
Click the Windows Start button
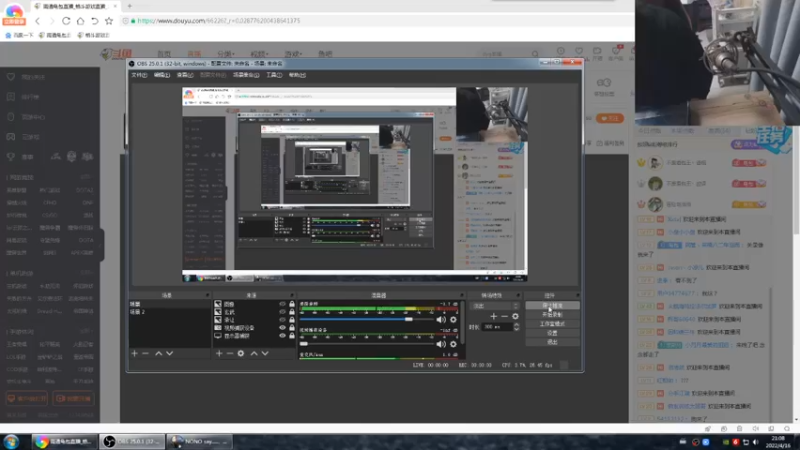pos(11,441)
